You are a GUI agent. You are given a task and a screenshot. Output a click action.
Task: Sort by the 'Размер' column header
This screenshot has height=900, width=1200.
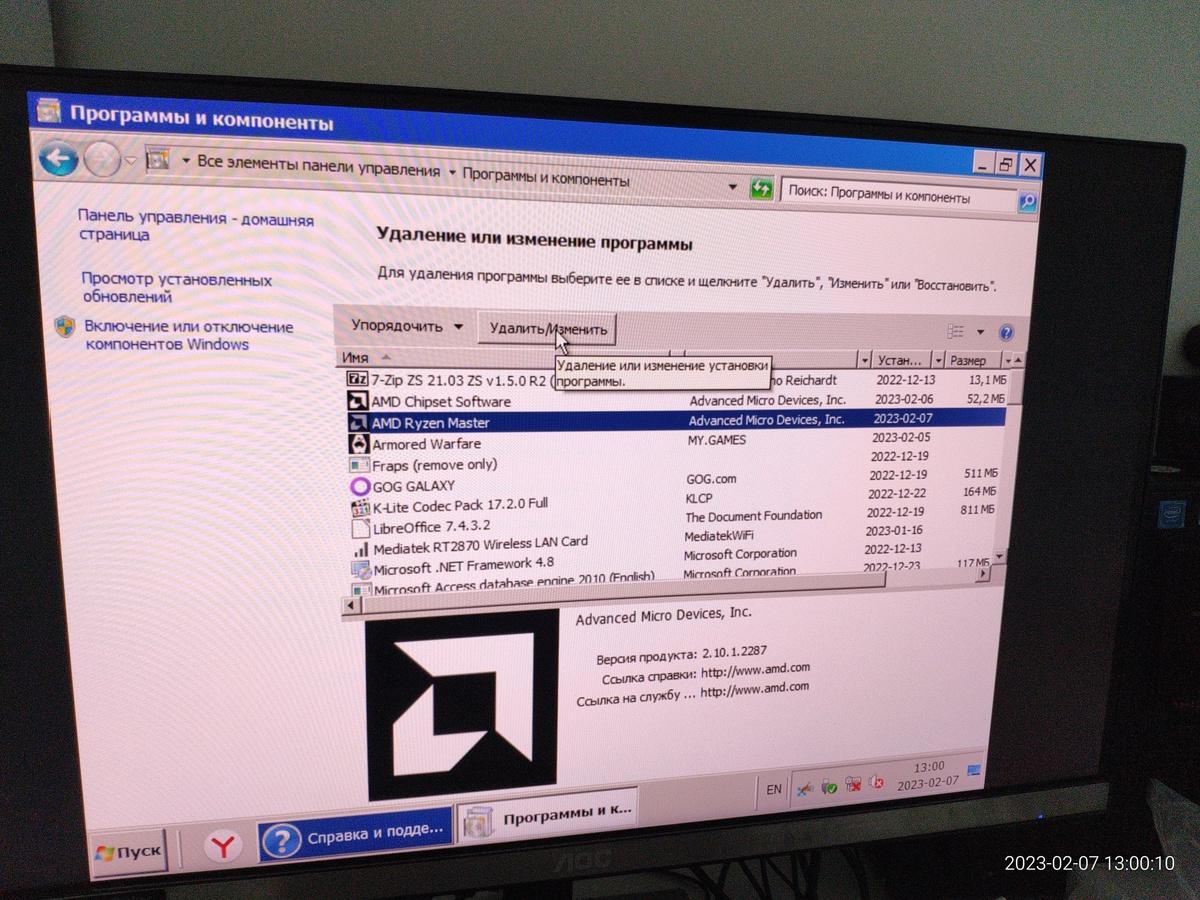pos(972,361)
